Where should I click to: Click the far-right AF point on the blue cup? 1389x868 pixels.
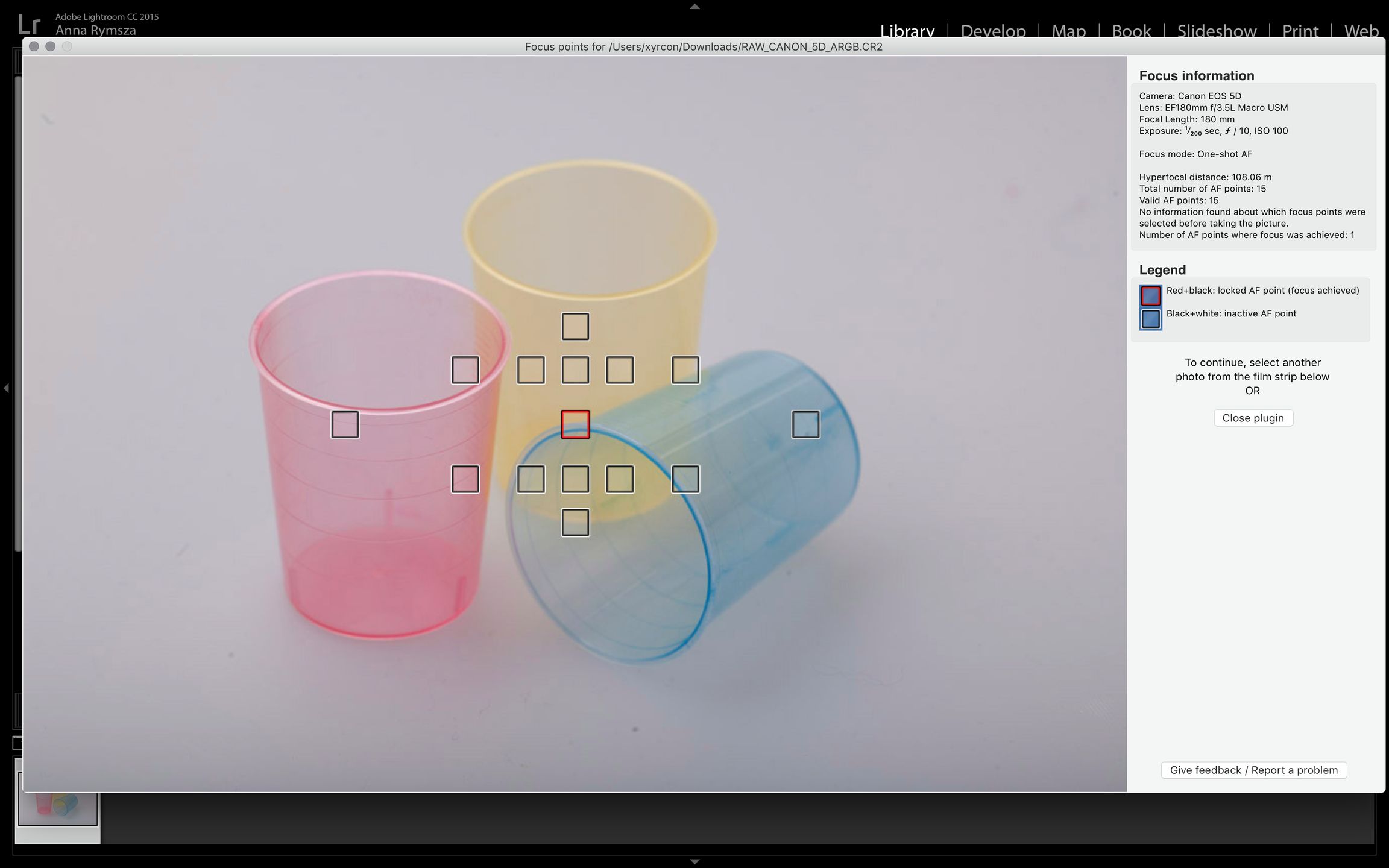(805, 424)
